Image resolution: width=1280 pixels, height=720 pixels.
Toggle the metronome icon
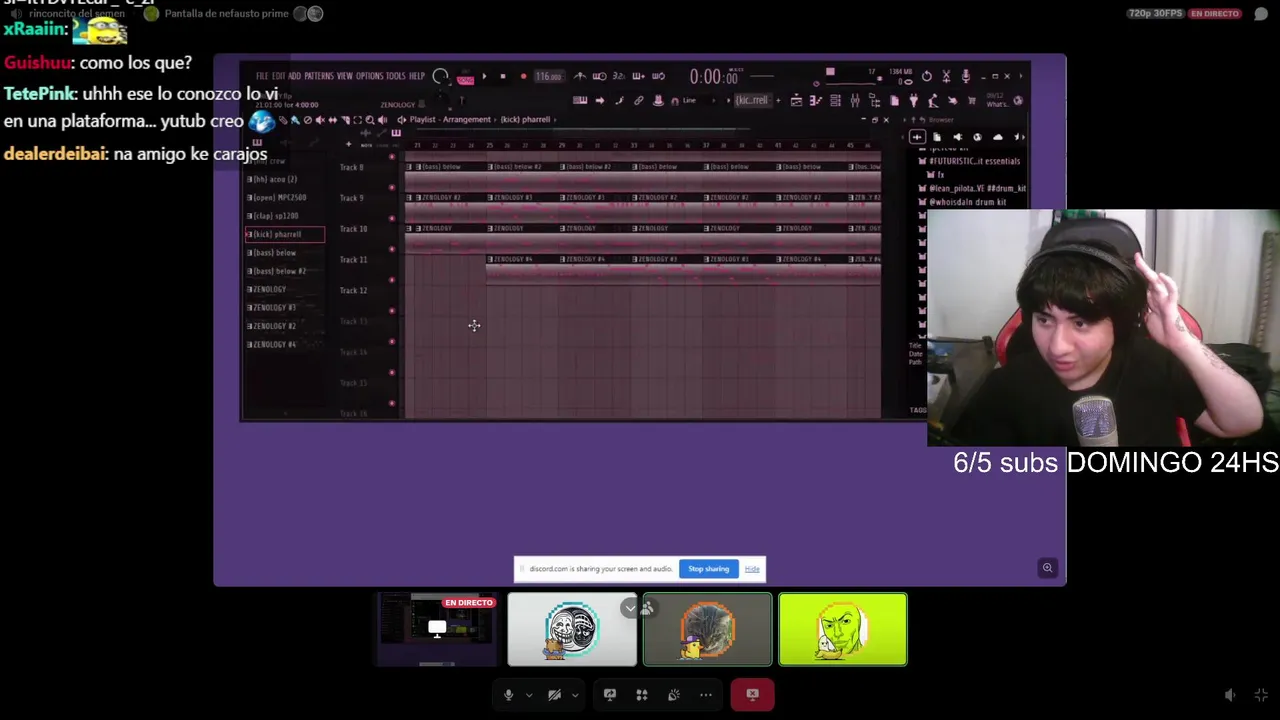coord(580,76)
